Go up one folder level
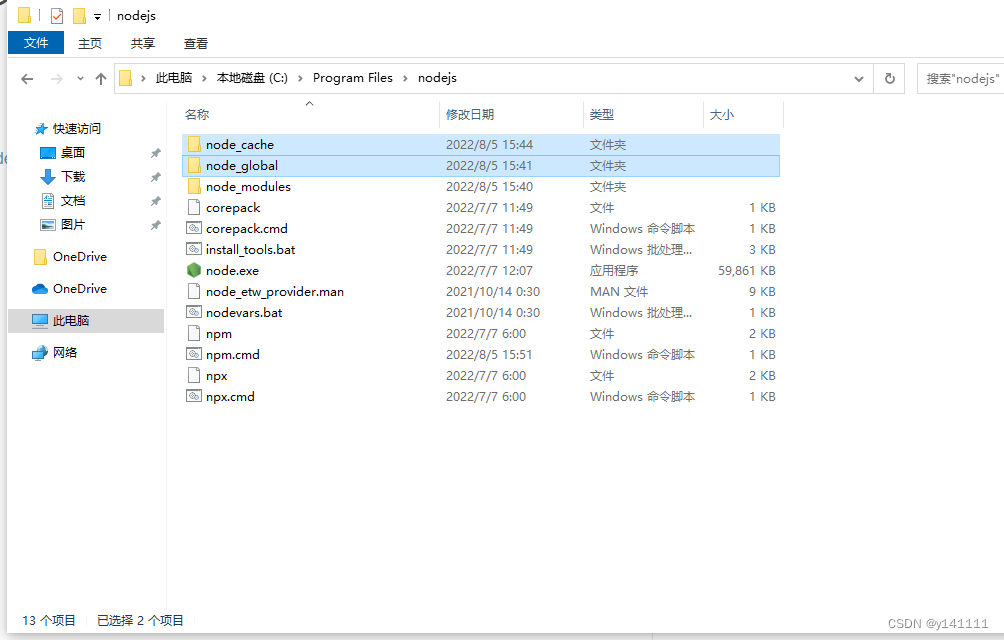Screen dimensions: 1004x640 [x=101, y=79]
